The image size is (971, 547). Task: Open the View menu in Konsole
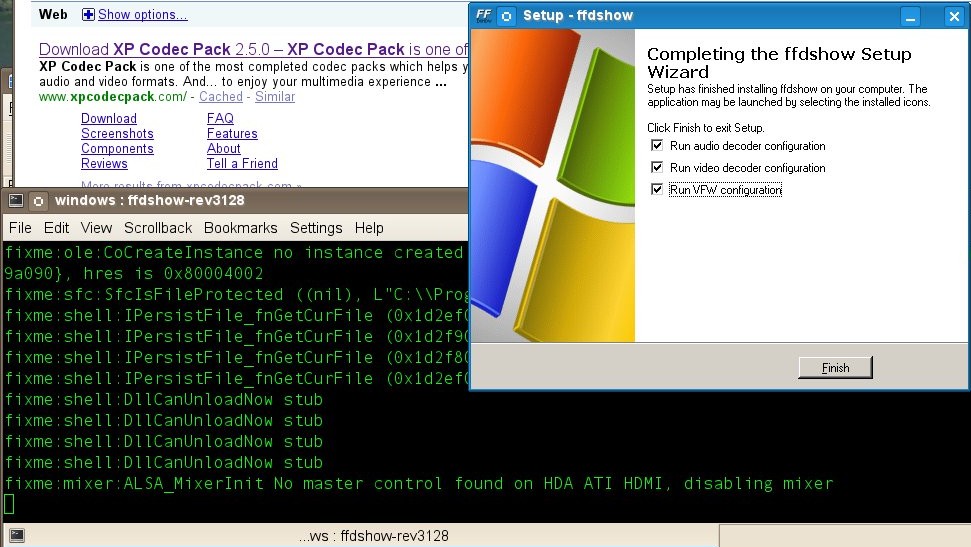pos(96,228)
